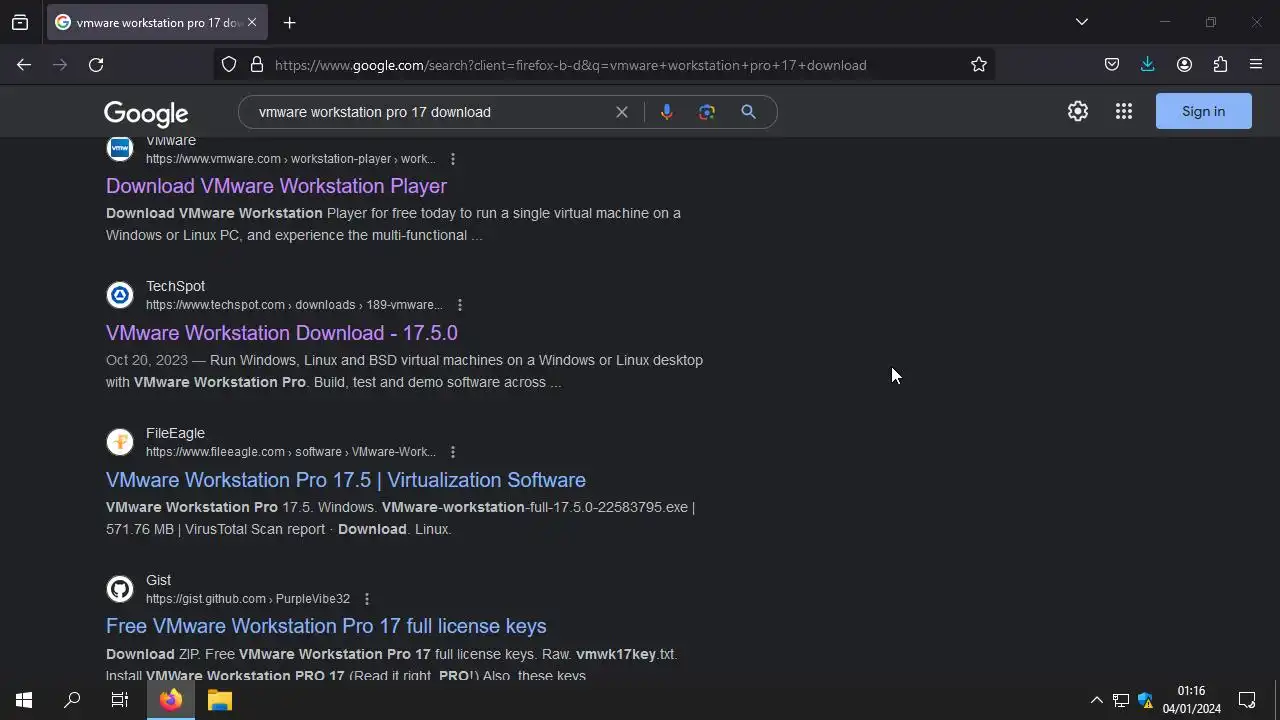The height and width of the screenshot is (720, 1280).
Task: Open more options for VMware result
Action: click(453, 159)
